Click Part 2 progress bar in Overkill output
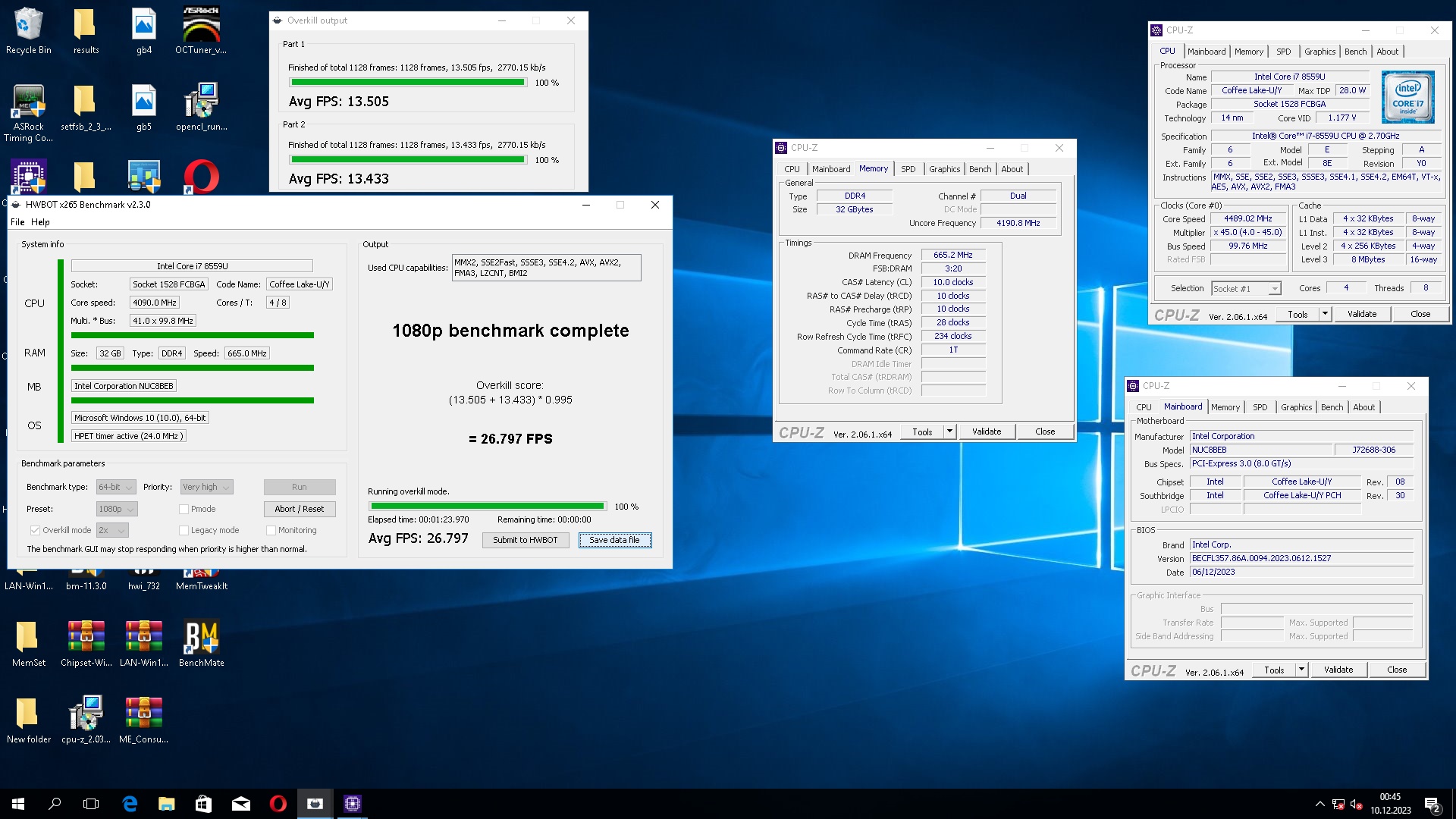The height and width of the screenshot is (819, 1456). pyautogui.click(x=408, y=160)
